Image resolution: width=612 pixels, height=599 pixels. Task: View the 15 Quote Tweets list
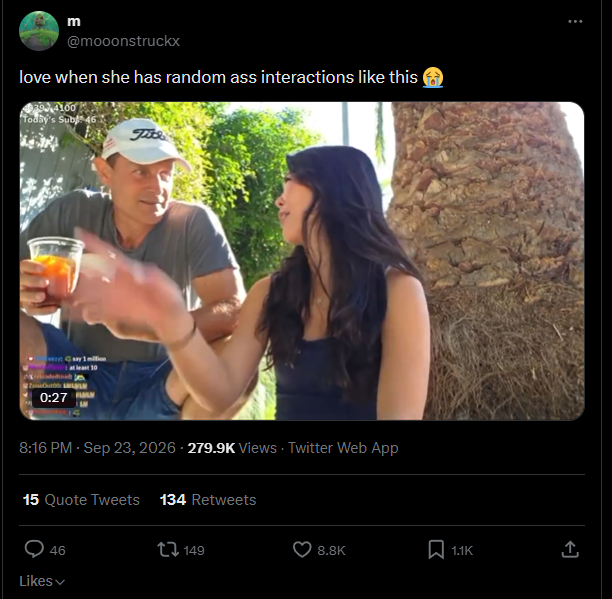81,500
